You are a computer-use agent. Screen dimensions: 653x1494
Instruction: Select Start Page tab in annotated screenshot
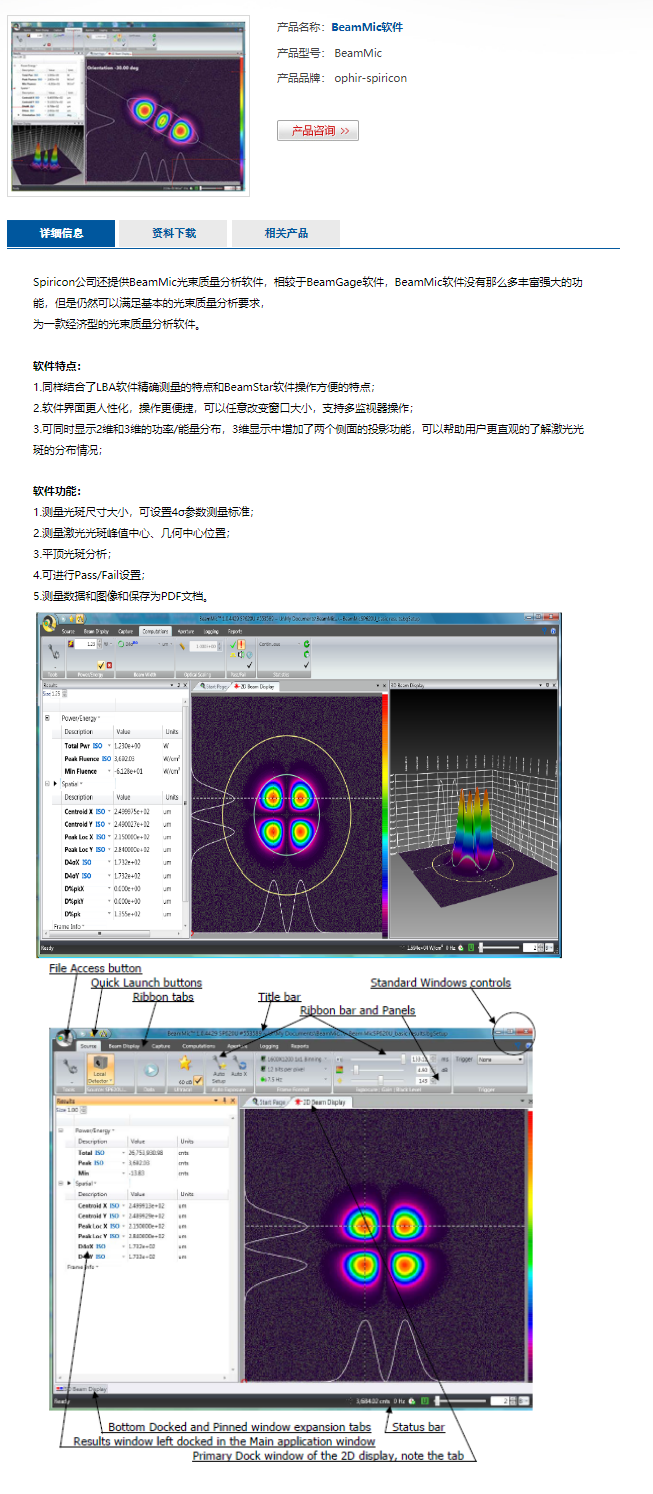[x=268, y=1100]
